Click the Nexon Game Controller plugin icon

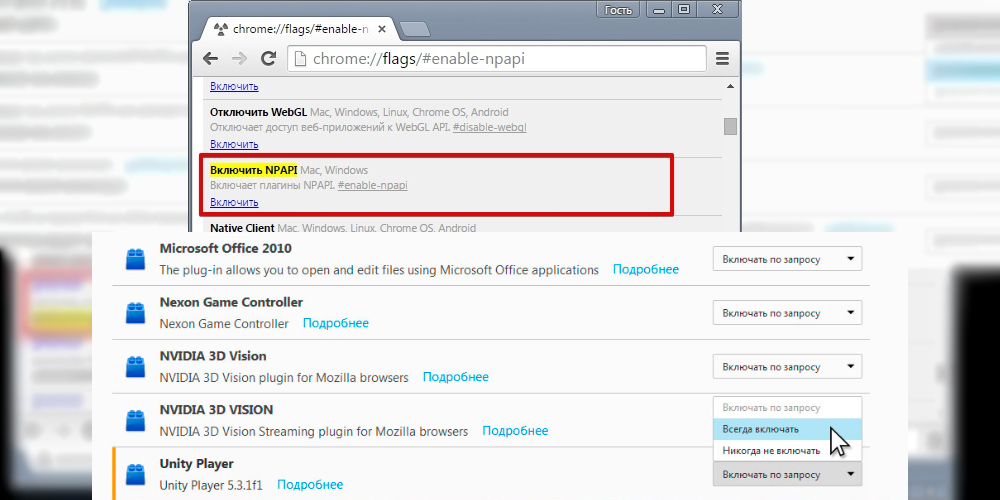pyautogui.click(x=135, y=314)
